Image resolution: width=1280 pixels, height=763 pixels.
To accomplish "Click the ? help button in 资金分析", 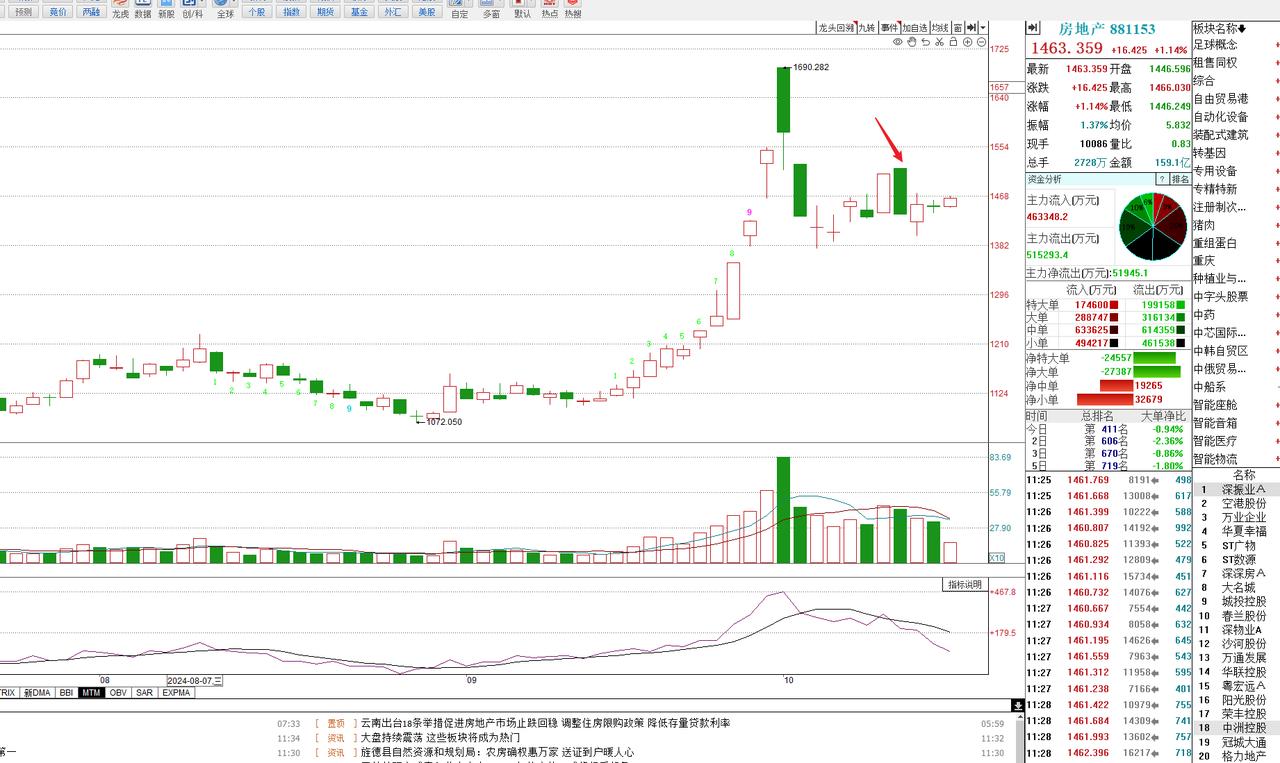I will [1161, 179].
